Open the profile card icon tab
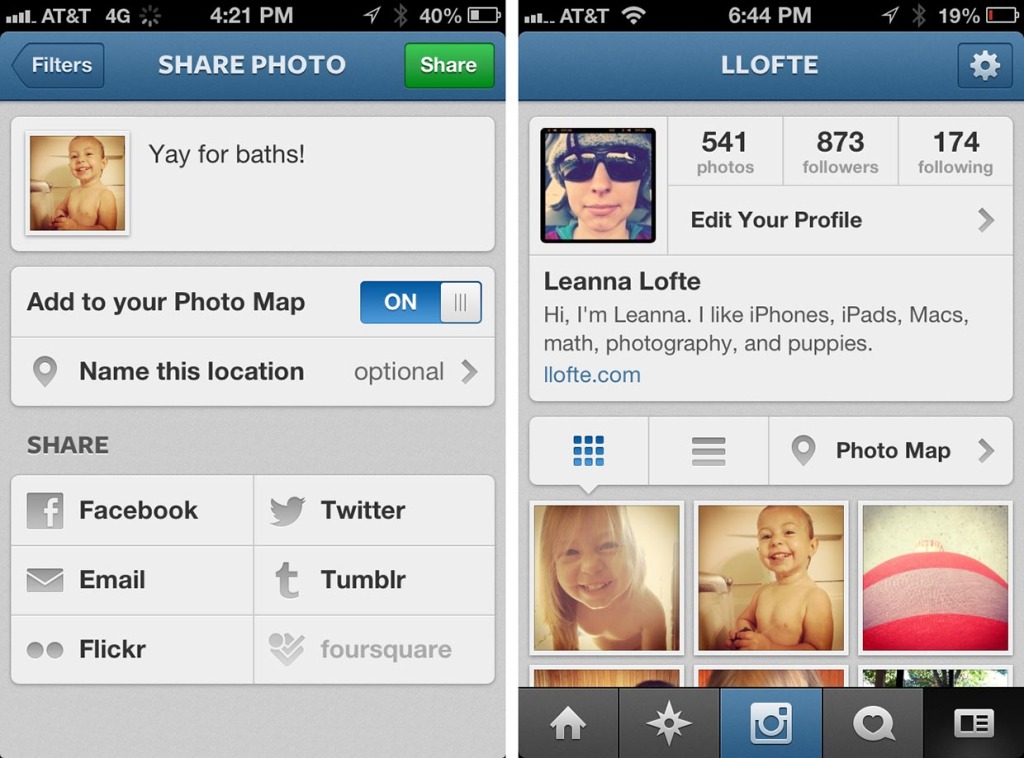 click(974, 723)
